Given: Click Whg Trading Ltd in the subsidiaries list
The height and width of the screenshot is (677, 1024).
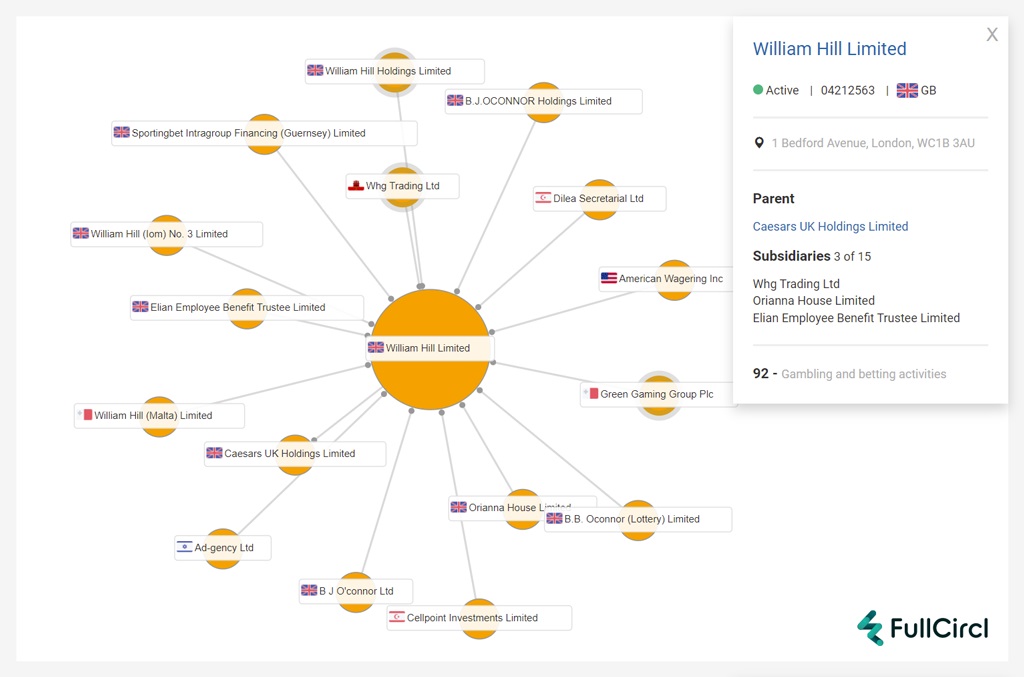Looking at the screenshot, I should pos(796,284).
